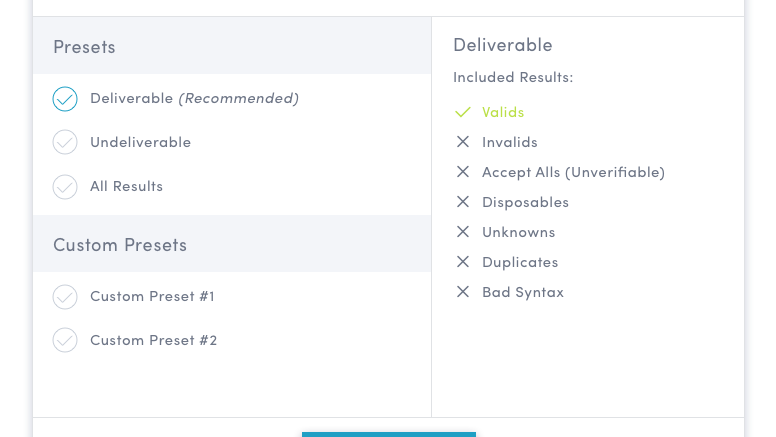Pick the Custom Preset #1 circle
The image size is (776, 437).
(65, 297)
